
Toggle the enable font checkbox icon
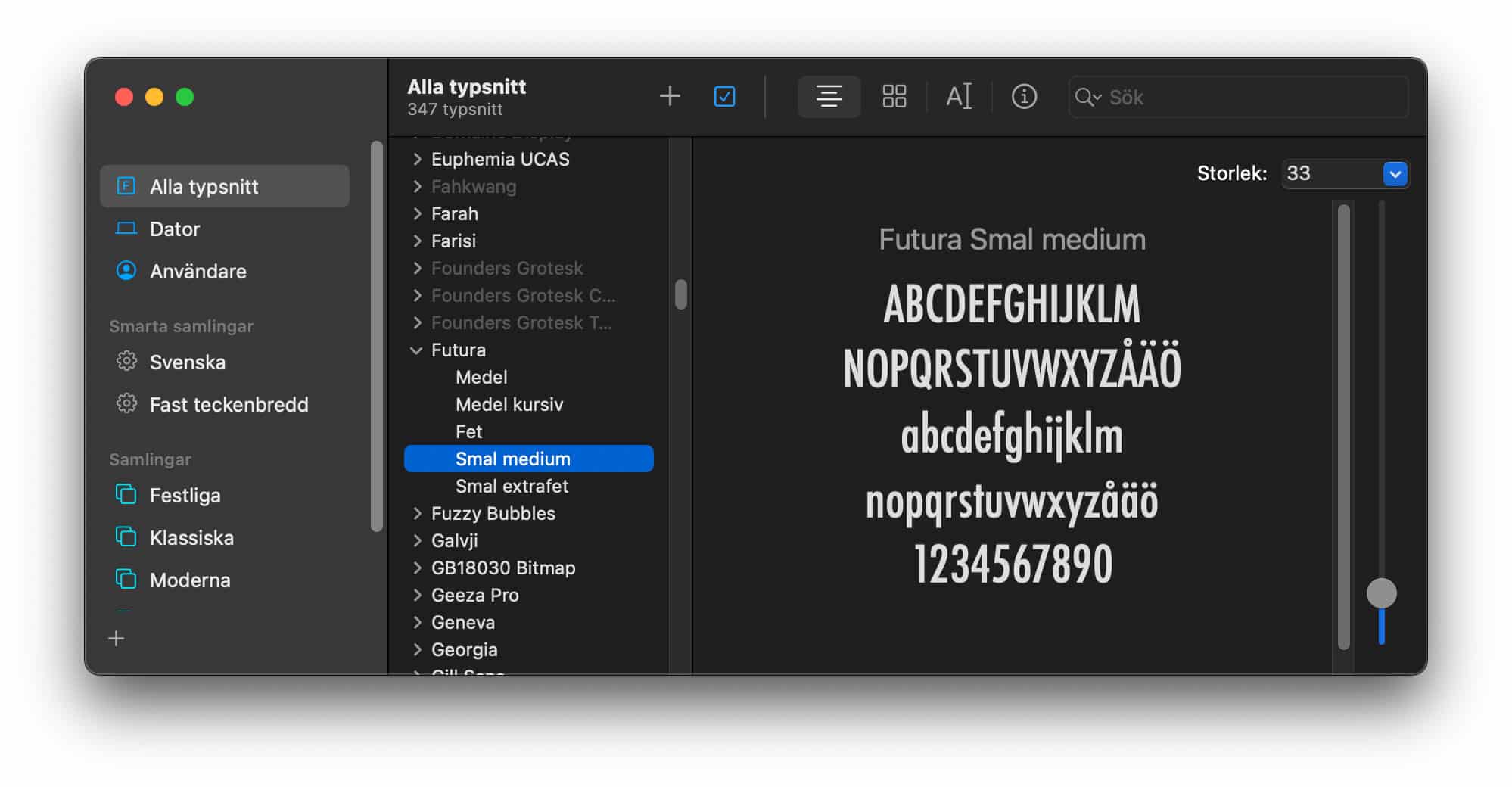point(724,96)
